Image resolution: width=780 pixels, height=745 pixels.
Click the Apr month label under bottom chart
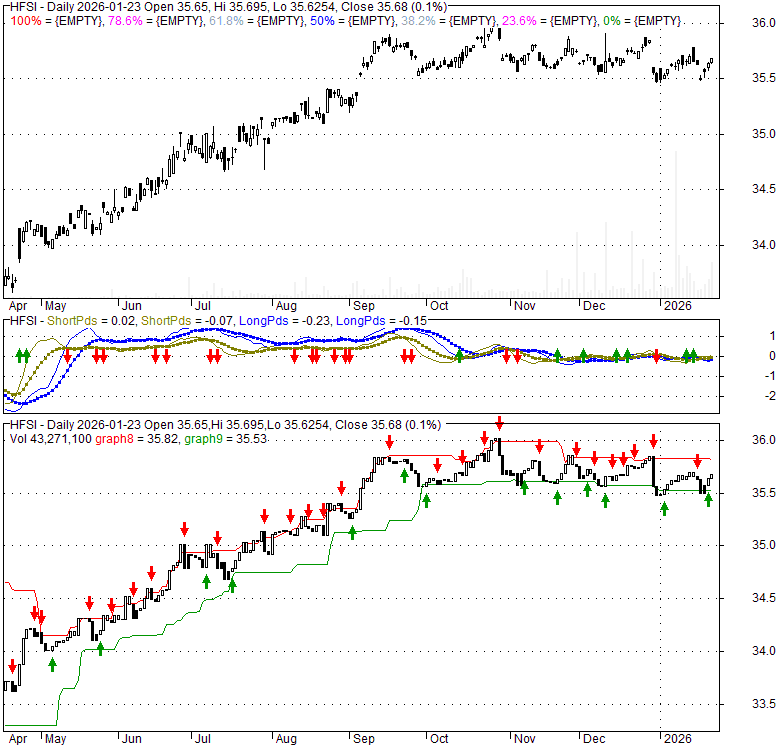point(18,739)
